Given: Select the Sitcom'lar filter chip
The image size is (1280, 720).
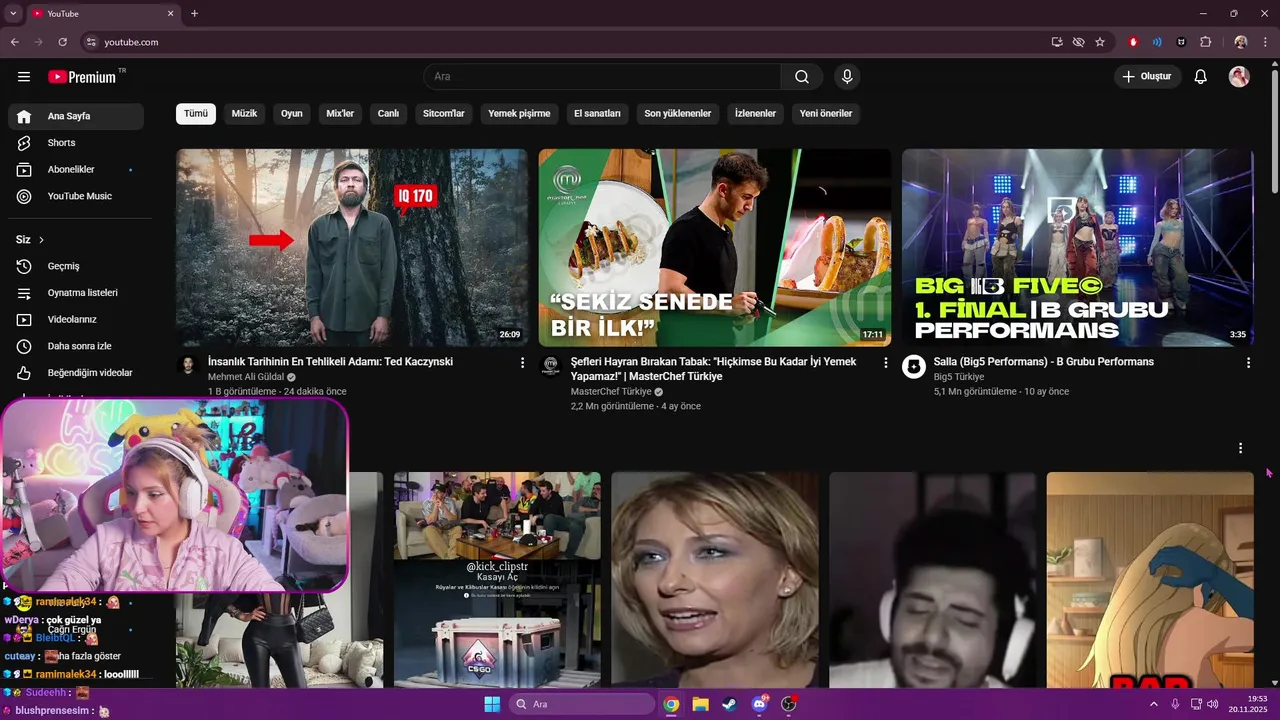Looking at the screenshot, I should [444, 114].
